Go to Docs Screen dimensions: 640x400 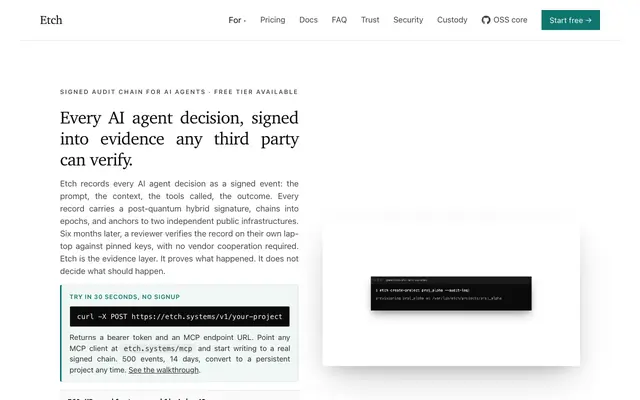[308, 20]
